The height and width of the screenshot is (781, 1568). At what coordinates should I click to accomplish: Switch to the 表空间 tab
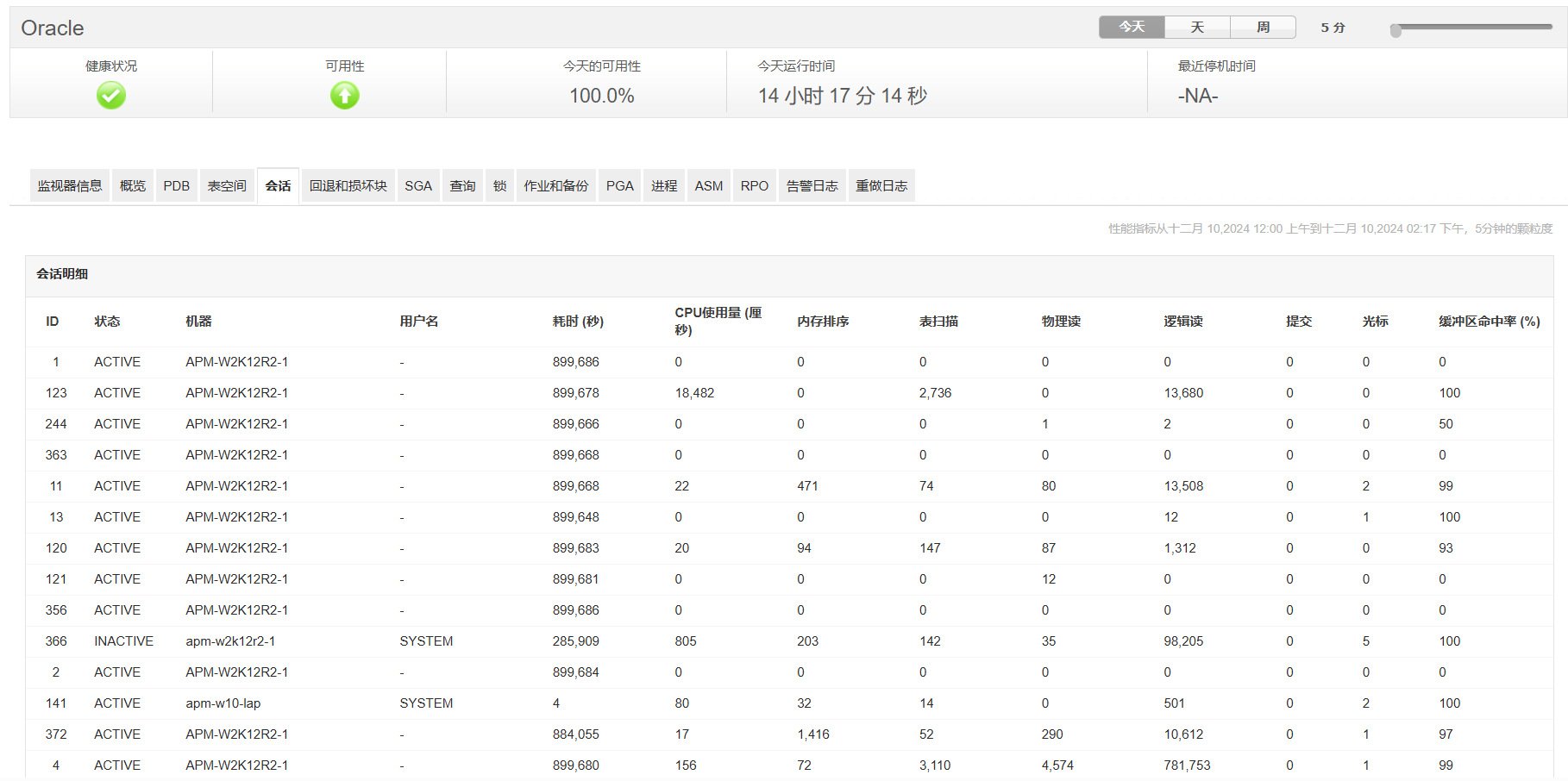[227, 186]
